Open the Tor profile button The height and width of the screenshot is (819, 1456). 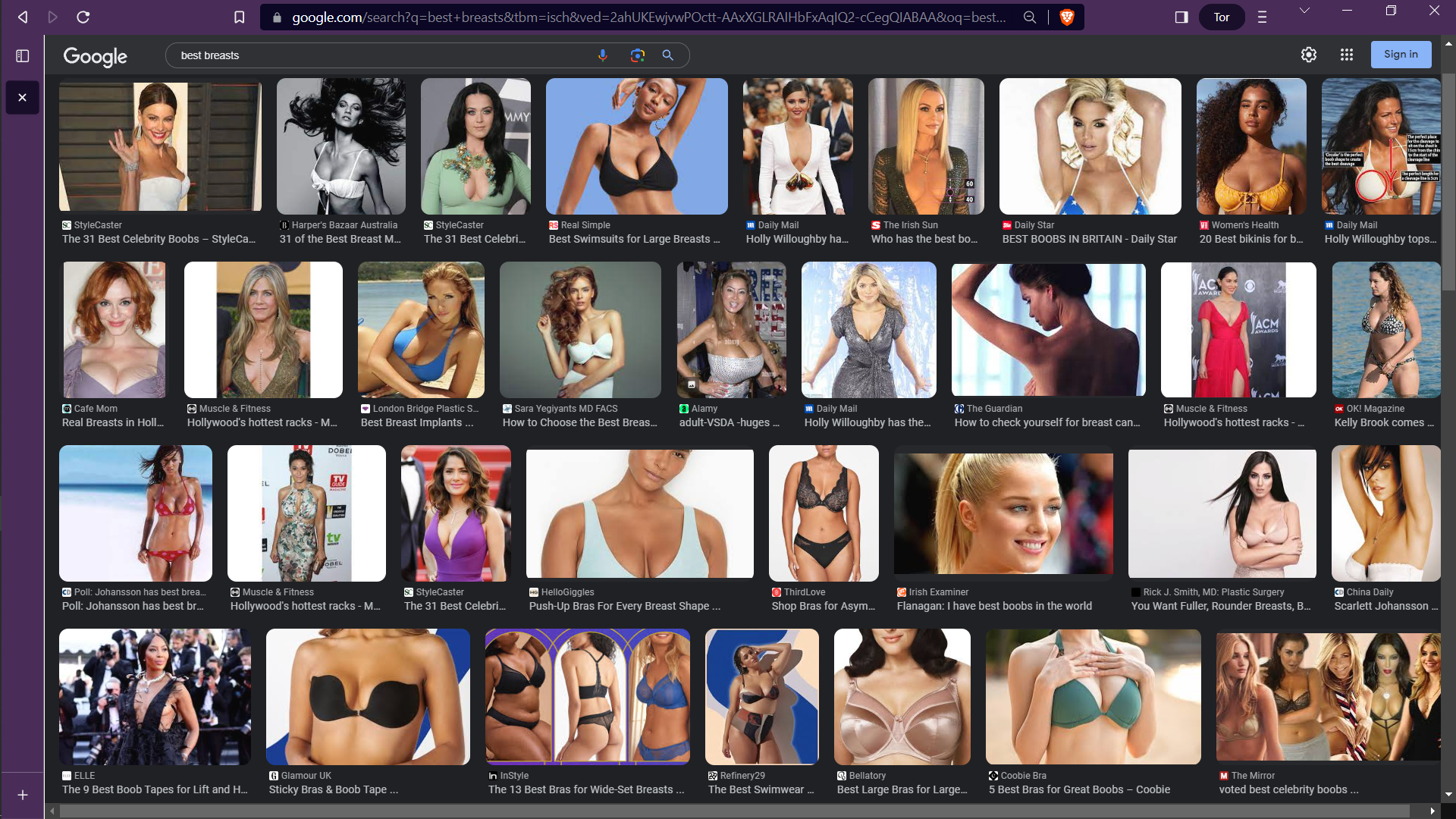[x=1221, y=17]
